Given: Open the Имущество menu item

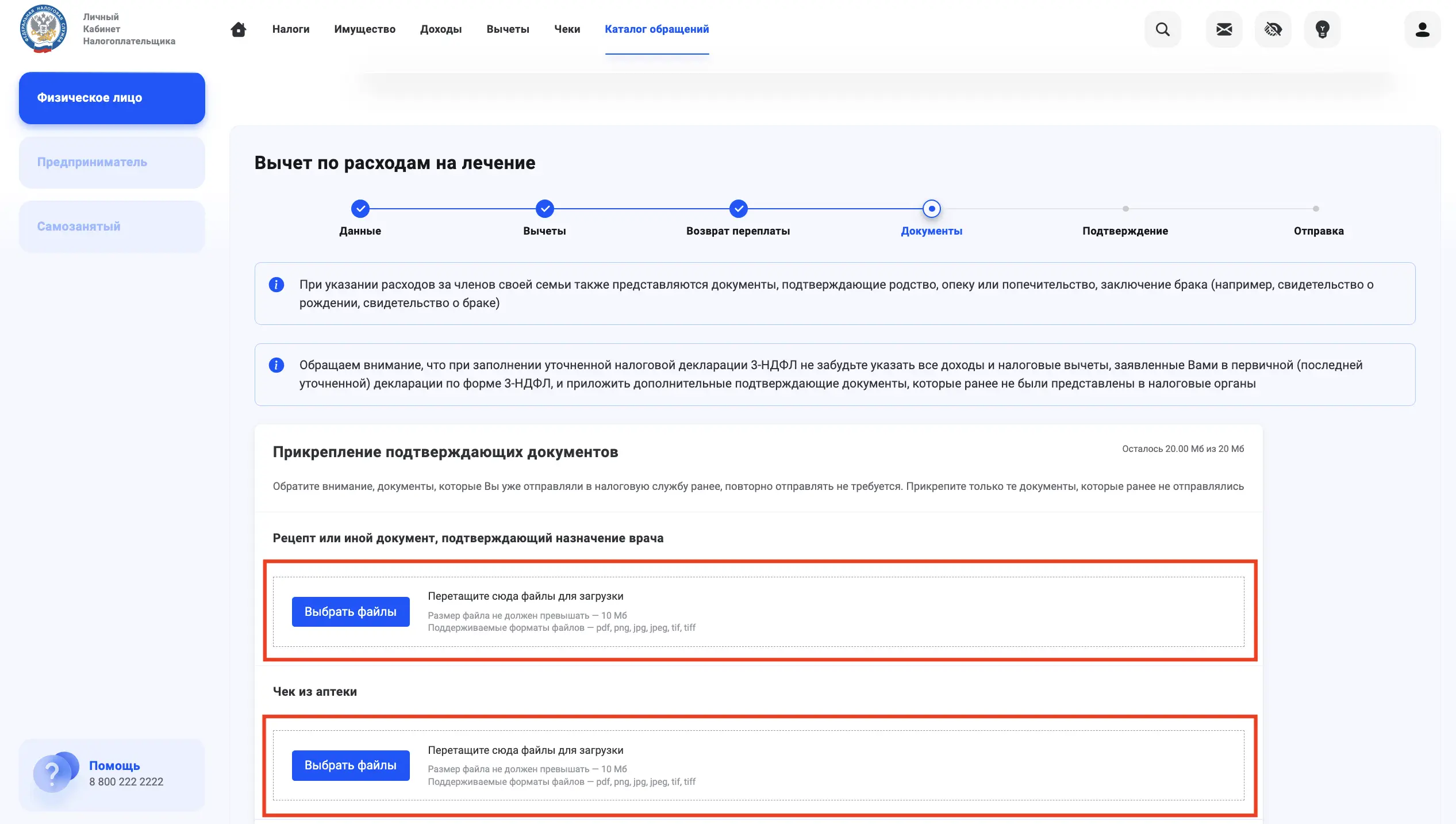Looking at the screenshot, I should point(365,29).
